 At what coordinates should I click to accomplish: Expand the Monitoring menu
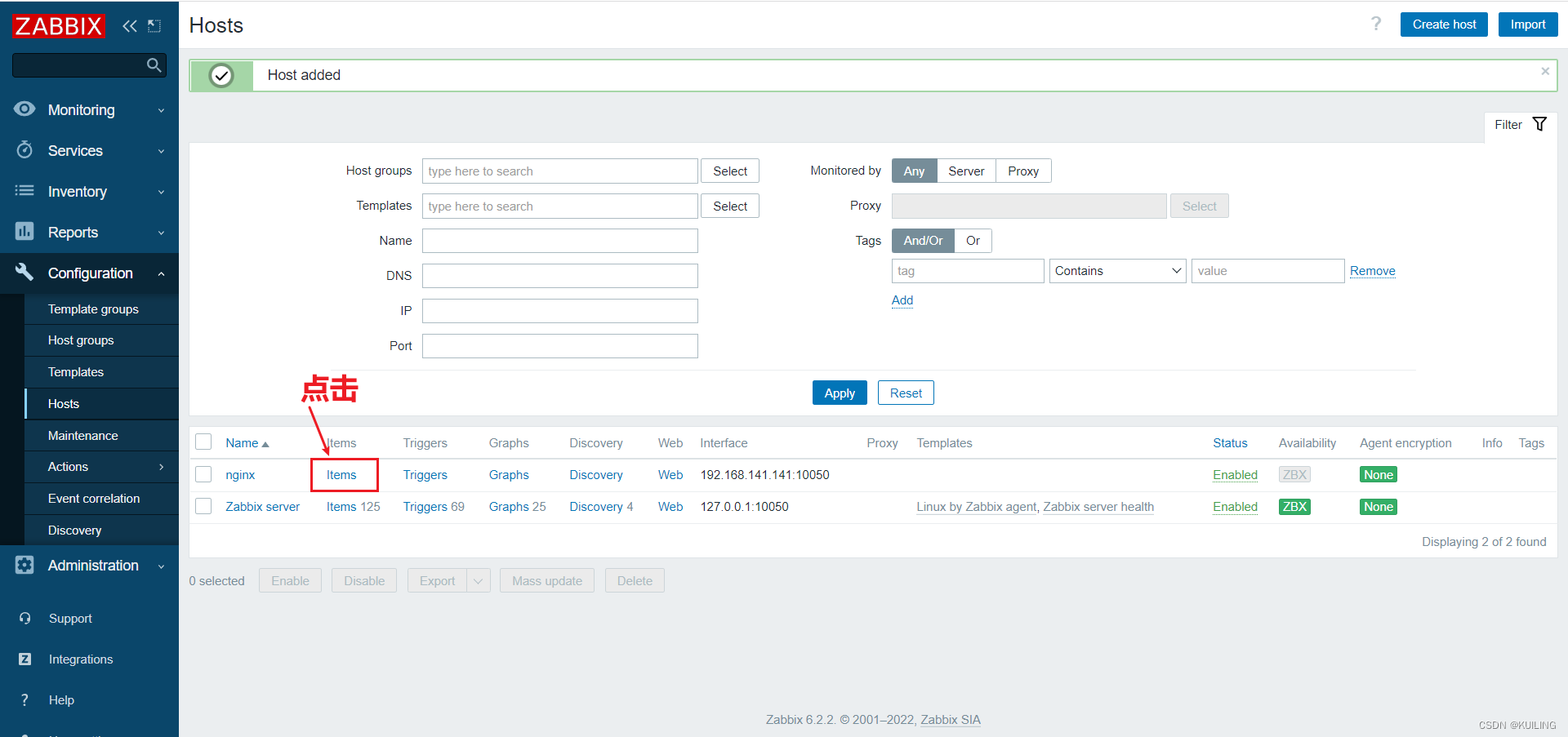coord(161,110)
